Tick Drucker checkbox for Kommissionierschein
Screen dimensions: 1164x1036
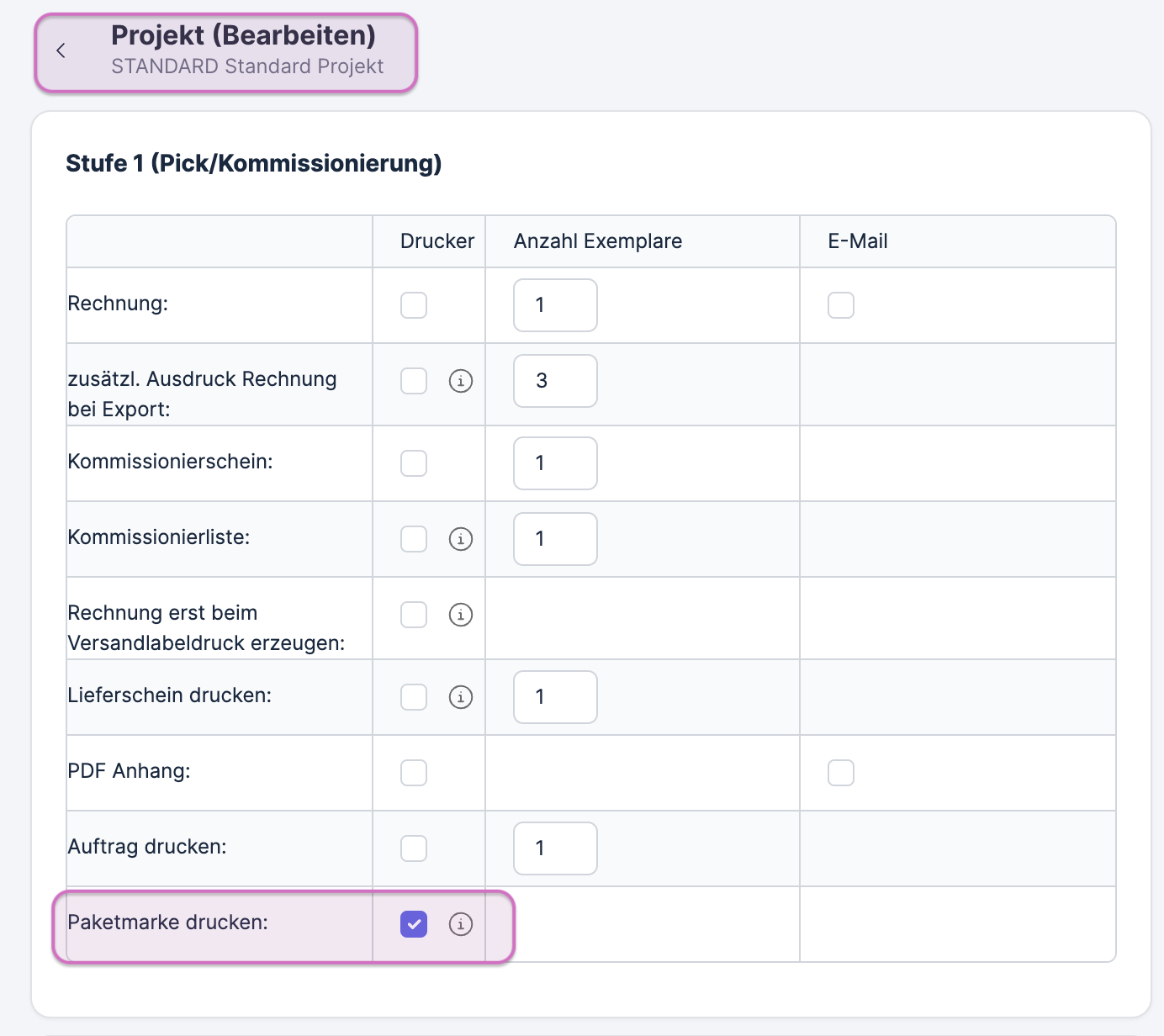(414, 463)
